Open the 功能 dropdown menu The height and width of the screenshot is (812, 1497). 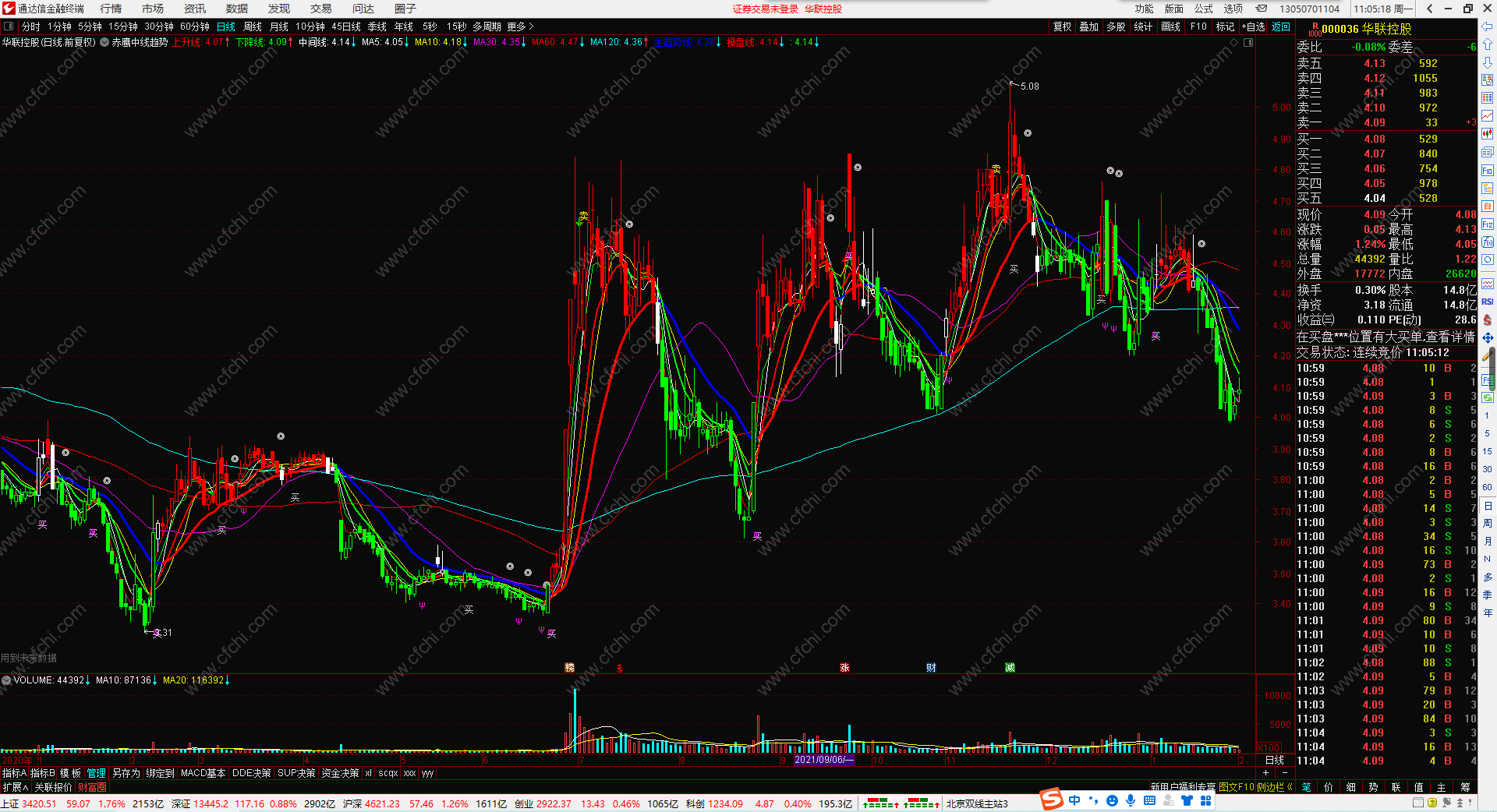coord(1144,9)
